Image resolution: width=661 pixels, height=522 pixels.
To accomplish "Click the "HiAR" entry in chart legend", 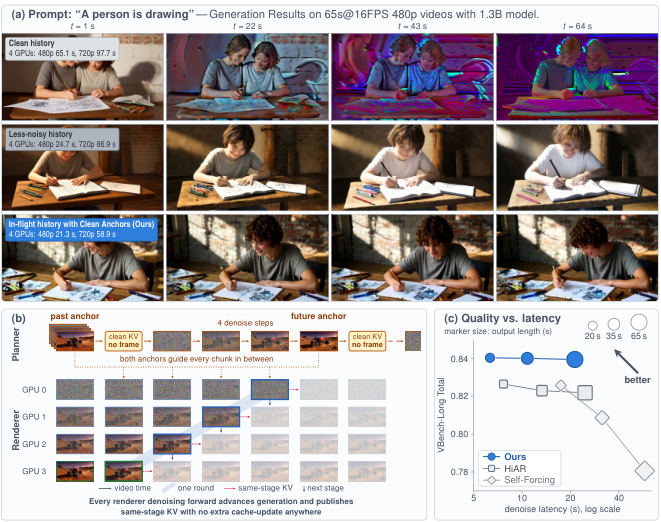I will coord(505,468).
